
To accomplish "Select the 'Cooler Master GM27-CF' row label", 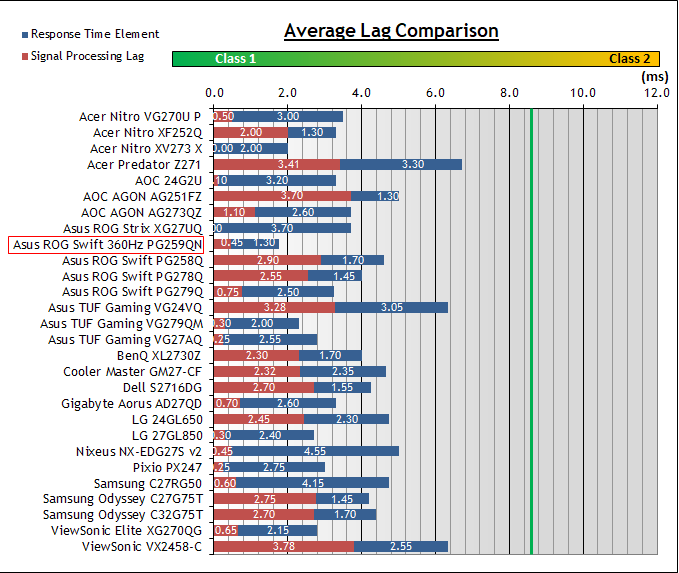I will (133, 372).
